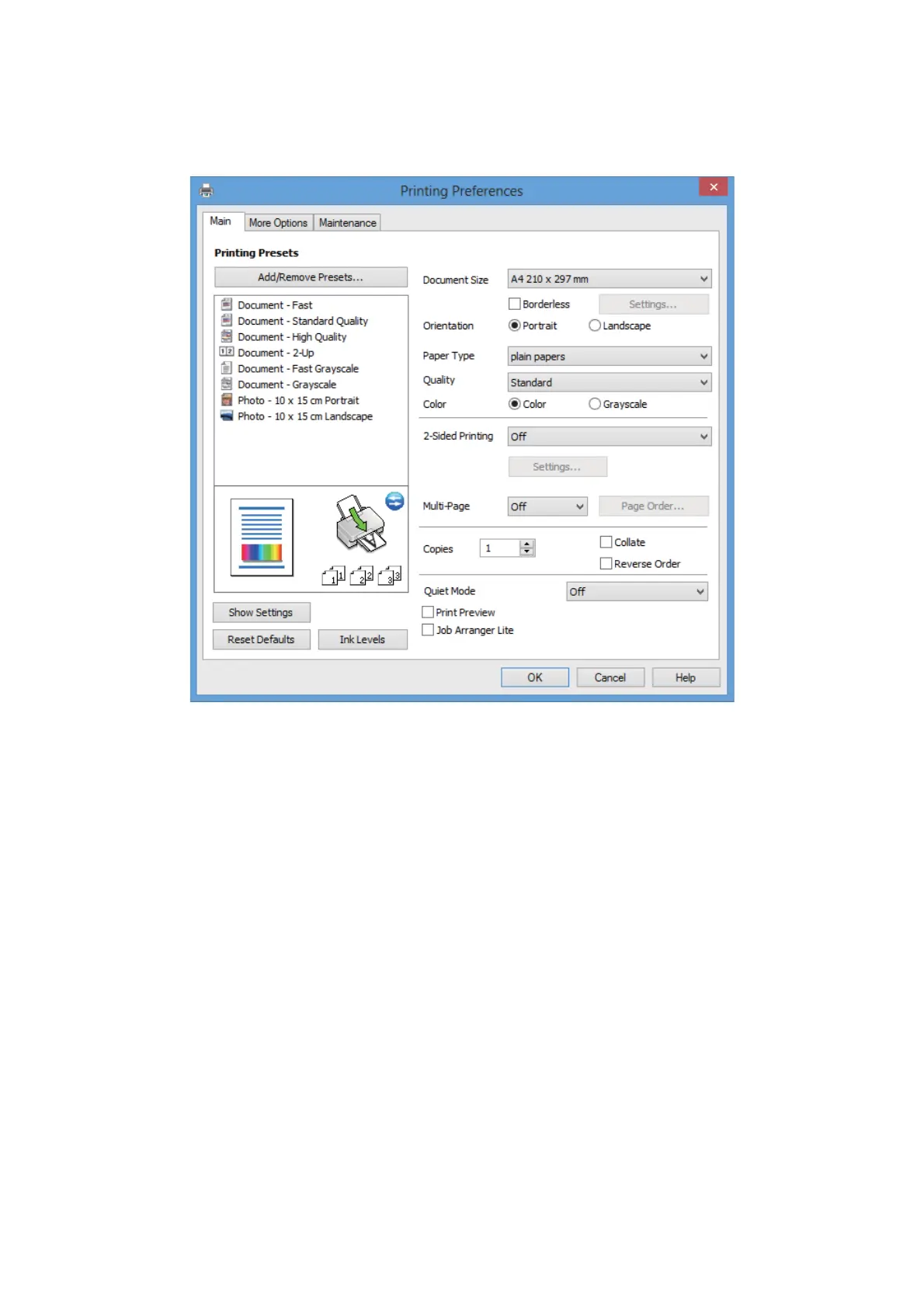
Task: Click the Reset Defaults button
Action: point(261,640)
